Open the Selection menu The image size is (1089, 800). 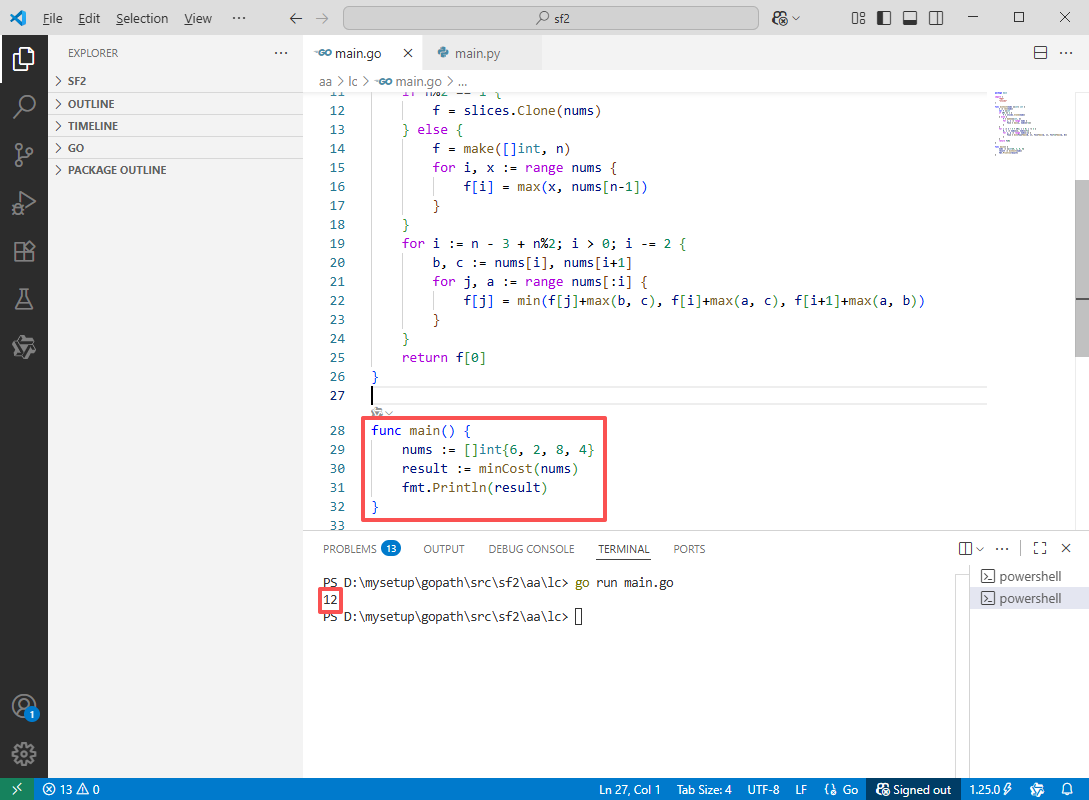click(142, 19)
